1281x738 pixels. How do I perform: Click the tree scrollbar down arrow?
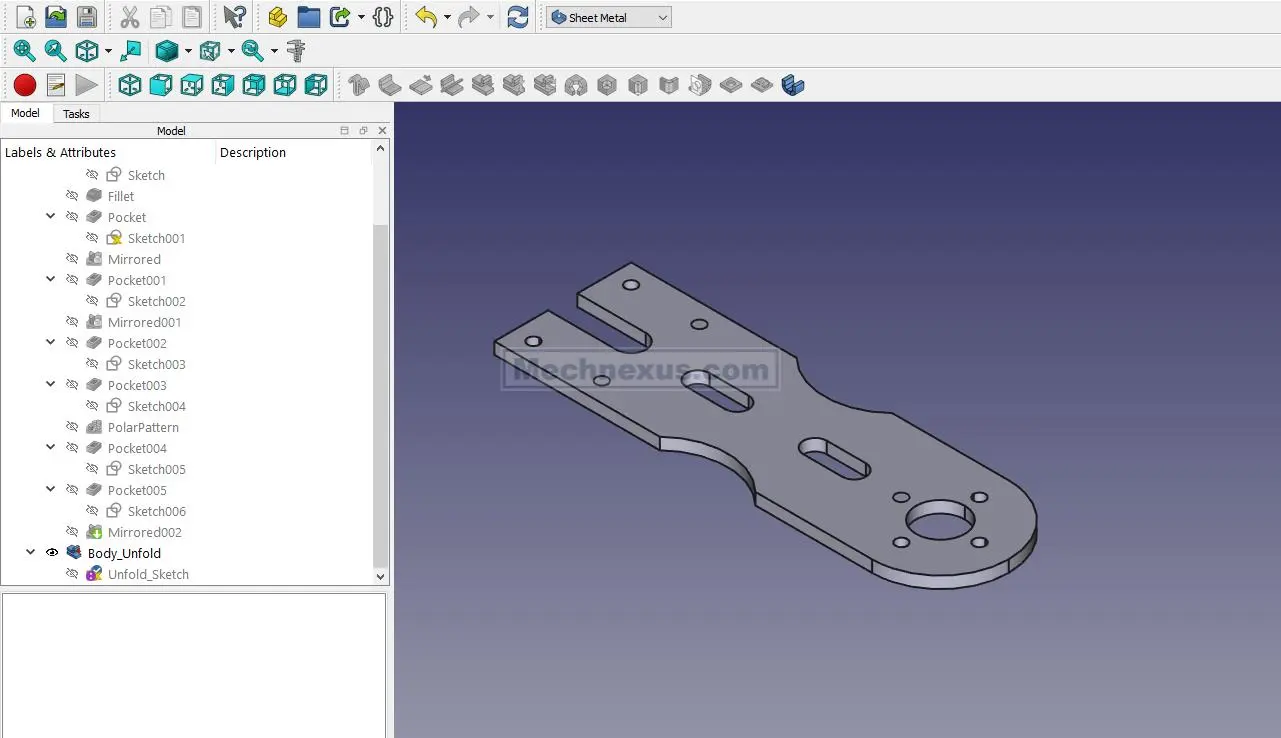pos(380,576)
